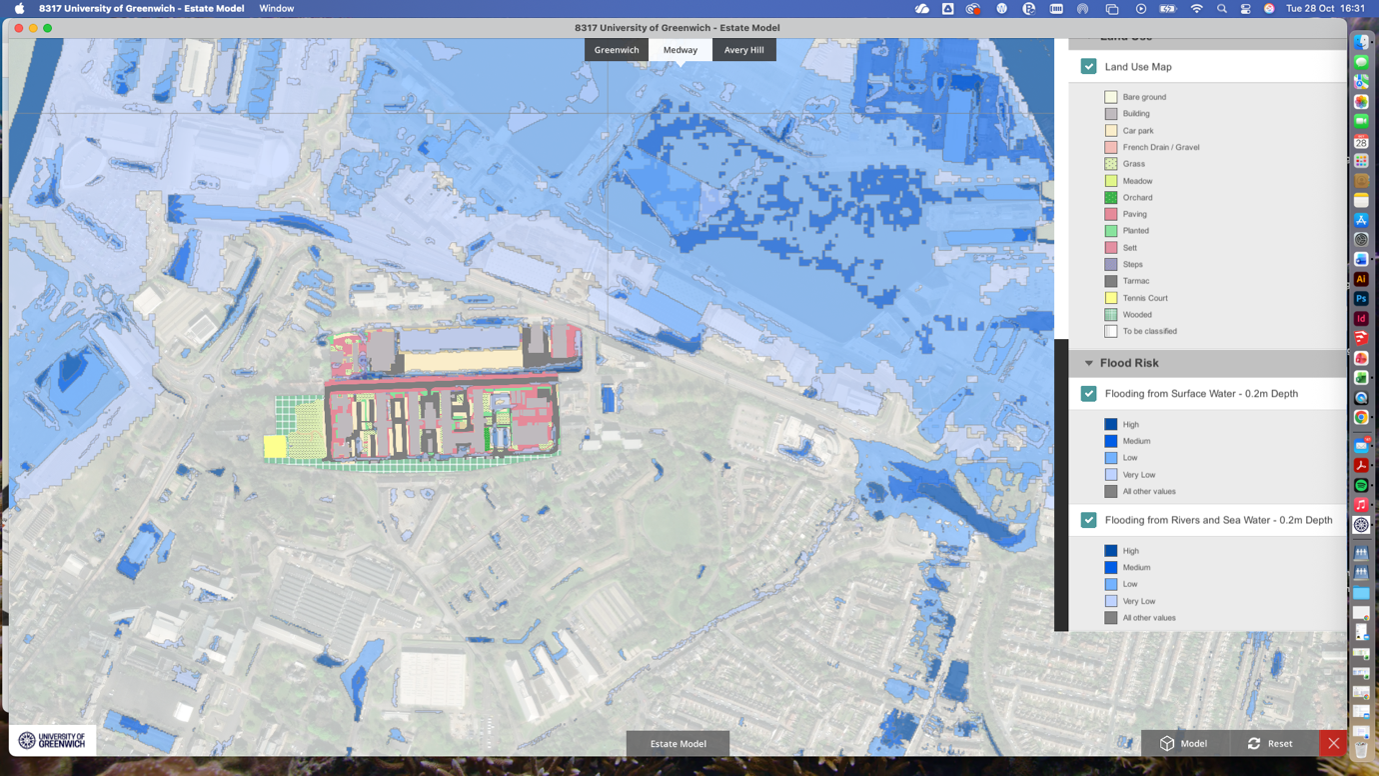The width and height of the screenshot is (1384, 779).
Task: Click the cube icon on the Model button
Action: 1168,743
